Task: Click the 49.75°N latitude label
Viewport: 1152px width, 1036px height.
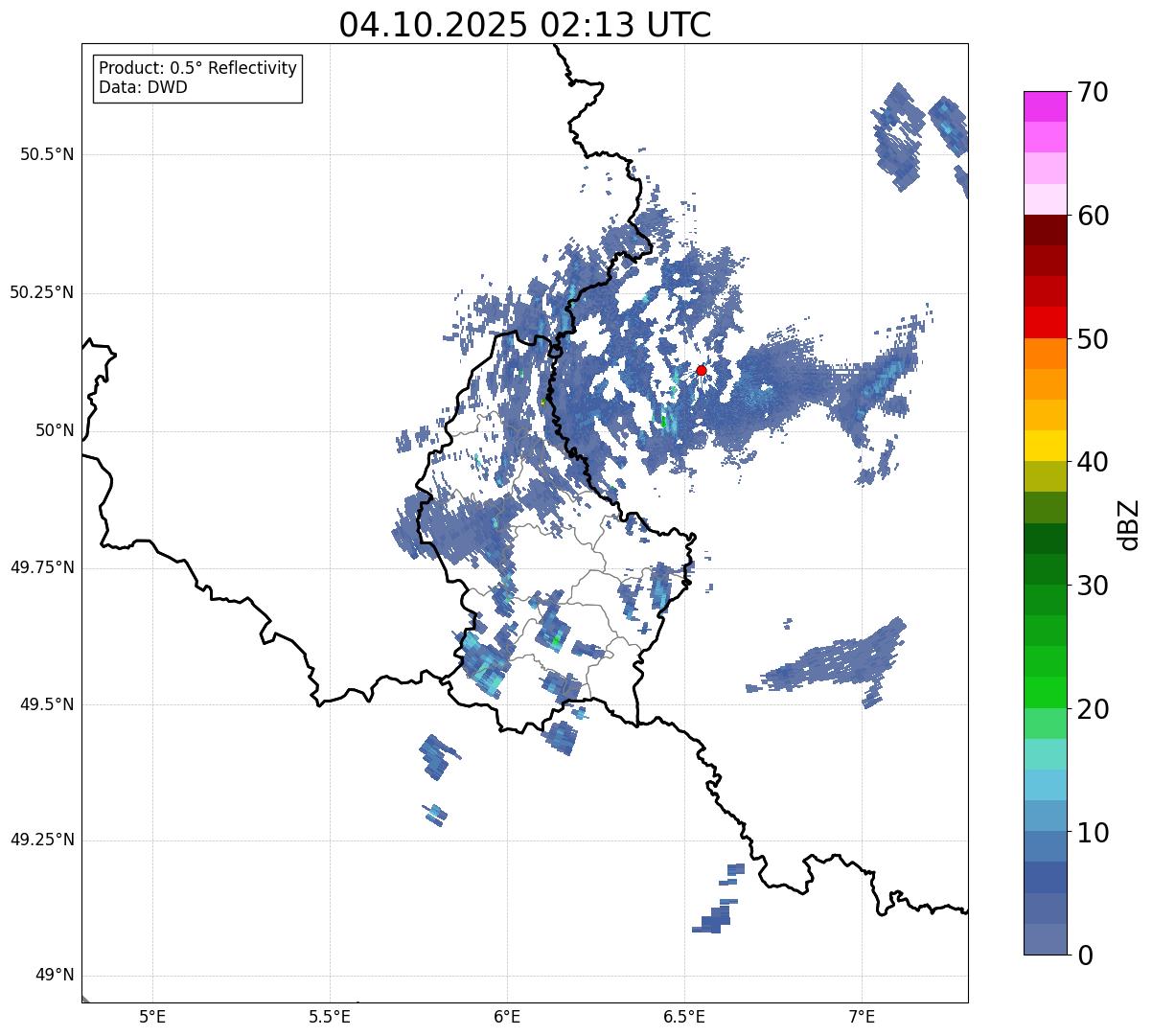Action: pos(41,567)
